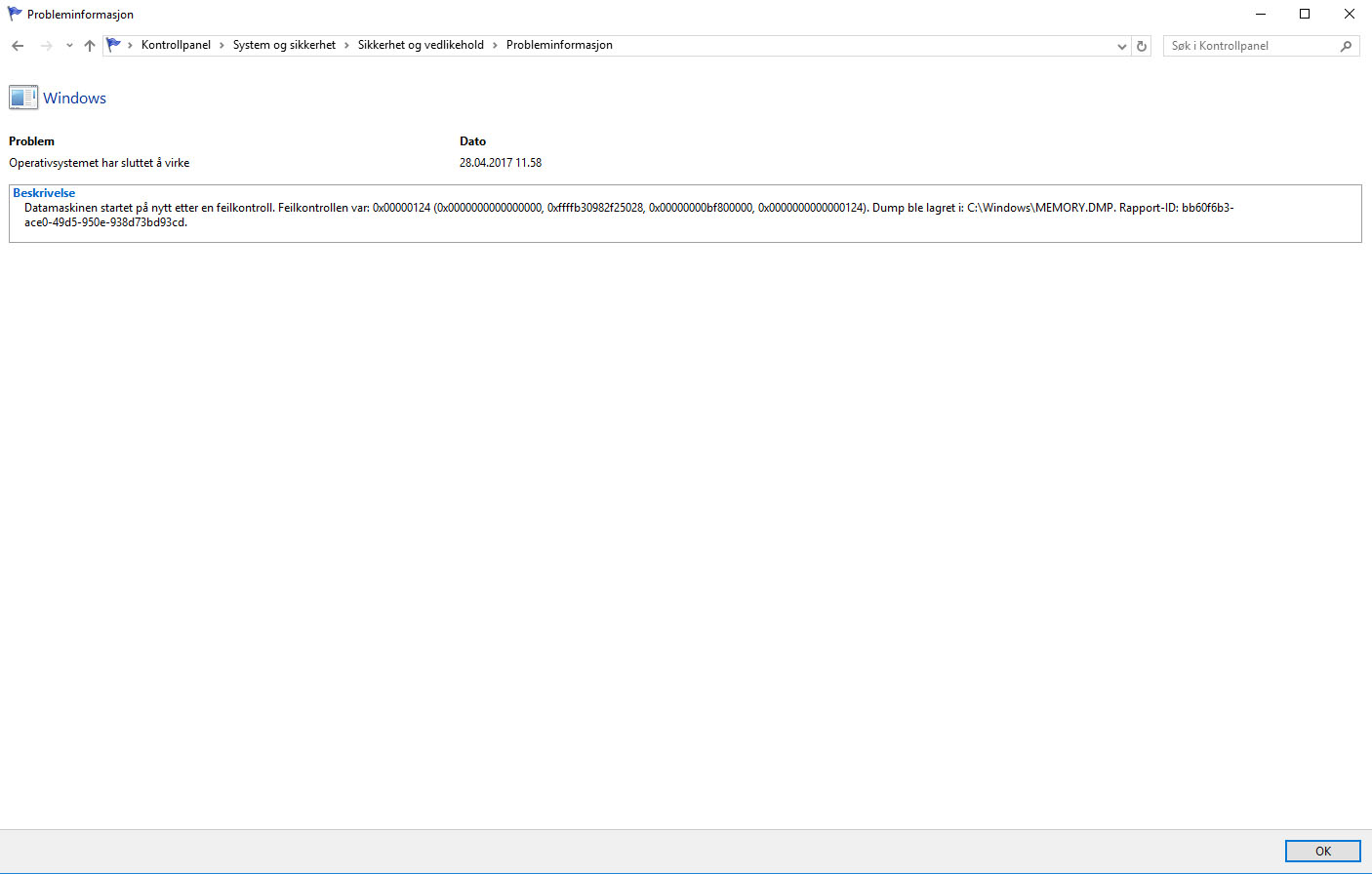Select the date 28.04.2017 11.58
The width and height of the screenshot is (1372, 874).
[x=501, y=163]
